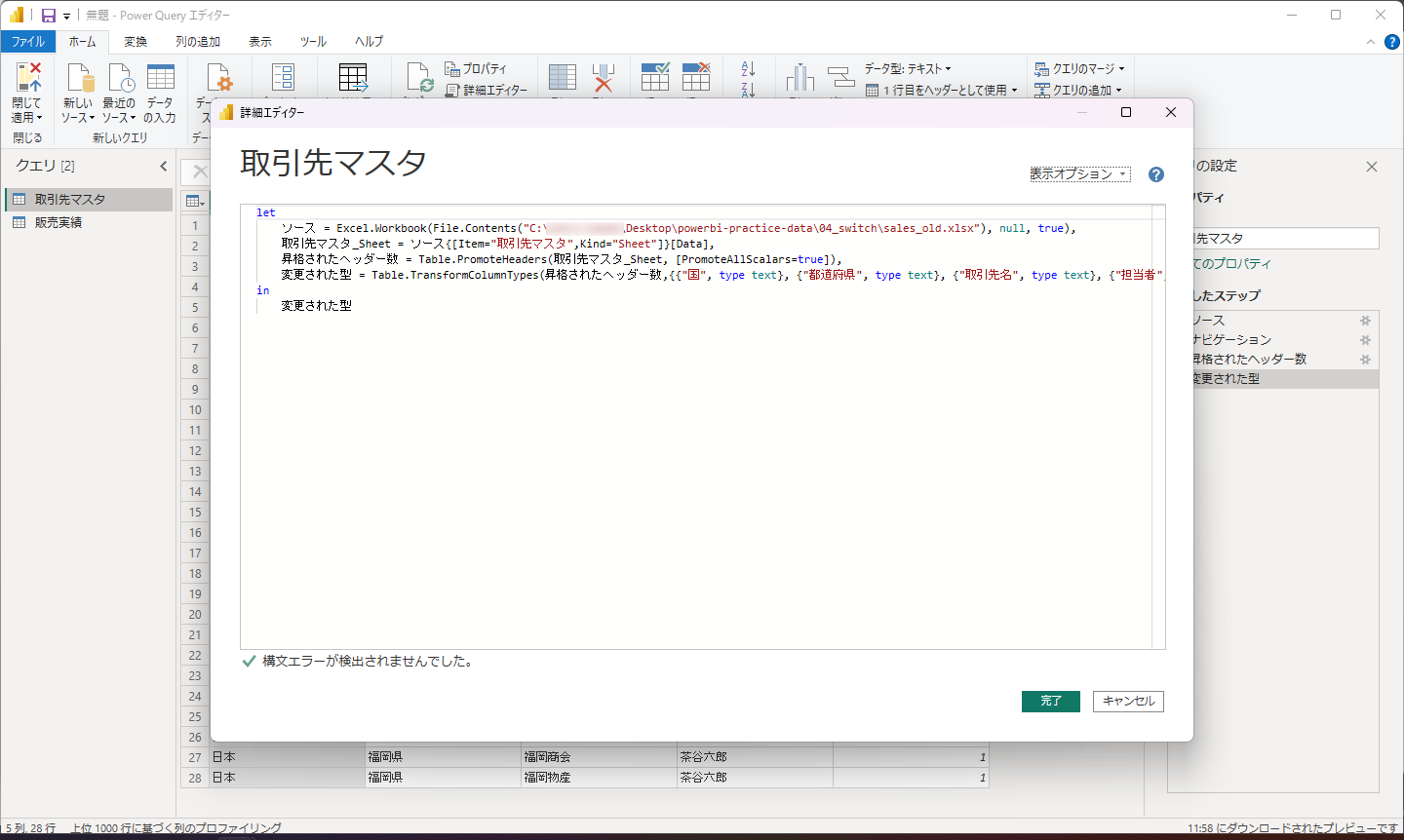Click the group by icon in ribbon
Viewport: 1404px width, 840px height.
pos(840,78)
